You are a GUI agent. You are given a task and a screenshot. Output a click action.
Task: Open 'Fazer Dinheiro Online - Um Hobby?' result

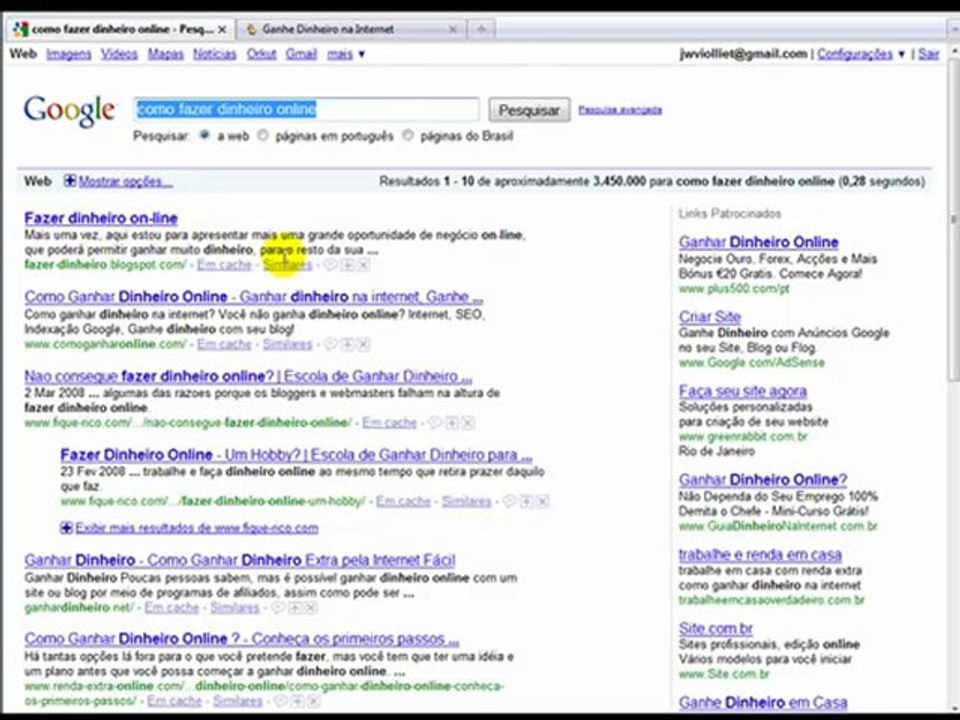pos(296,455)
